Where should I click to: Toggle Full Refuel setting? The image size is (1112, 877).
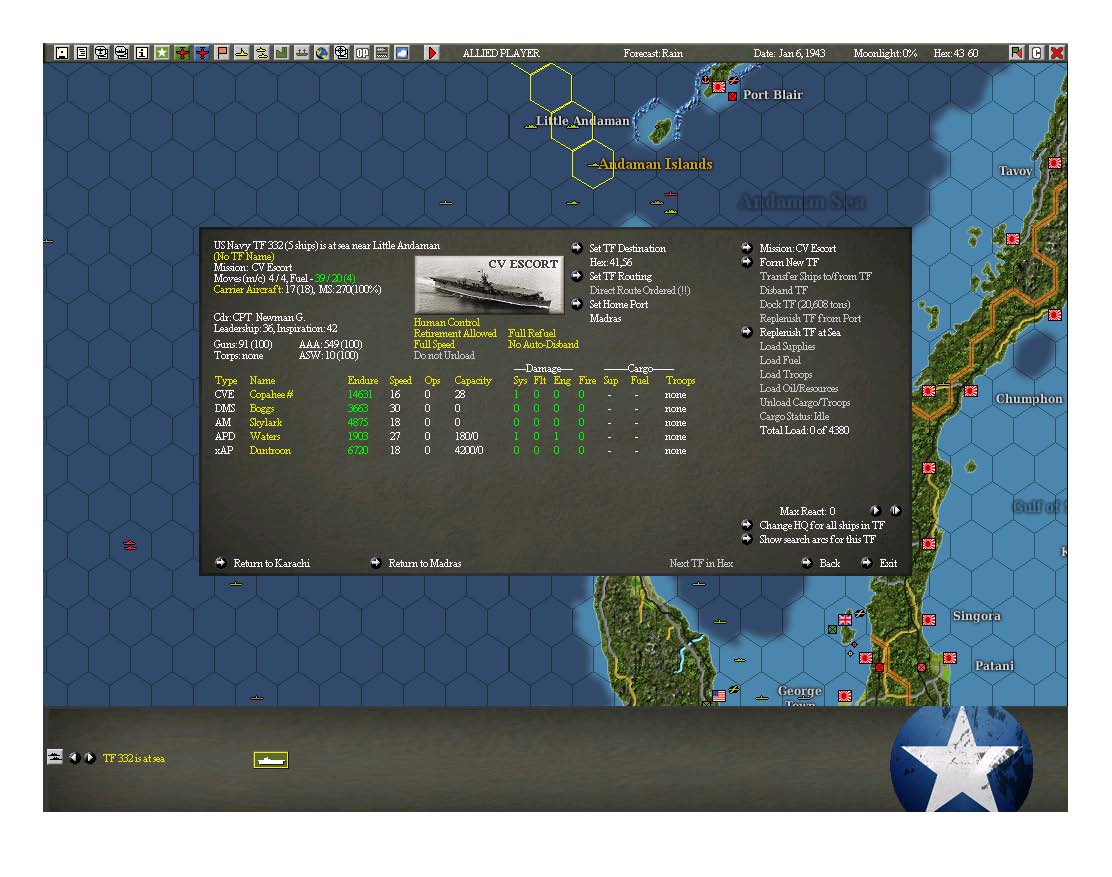click(532, 333)
